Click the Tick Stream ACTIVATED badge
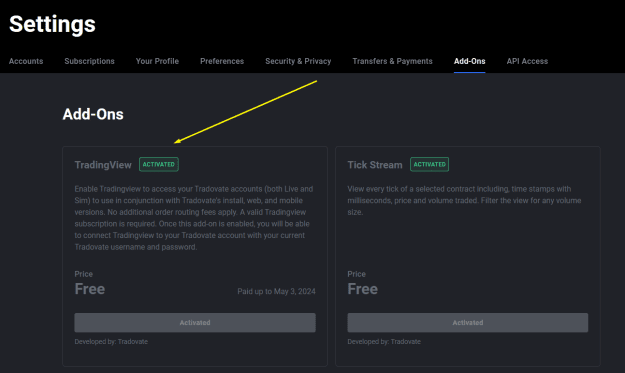 click(x=429, y=164)
